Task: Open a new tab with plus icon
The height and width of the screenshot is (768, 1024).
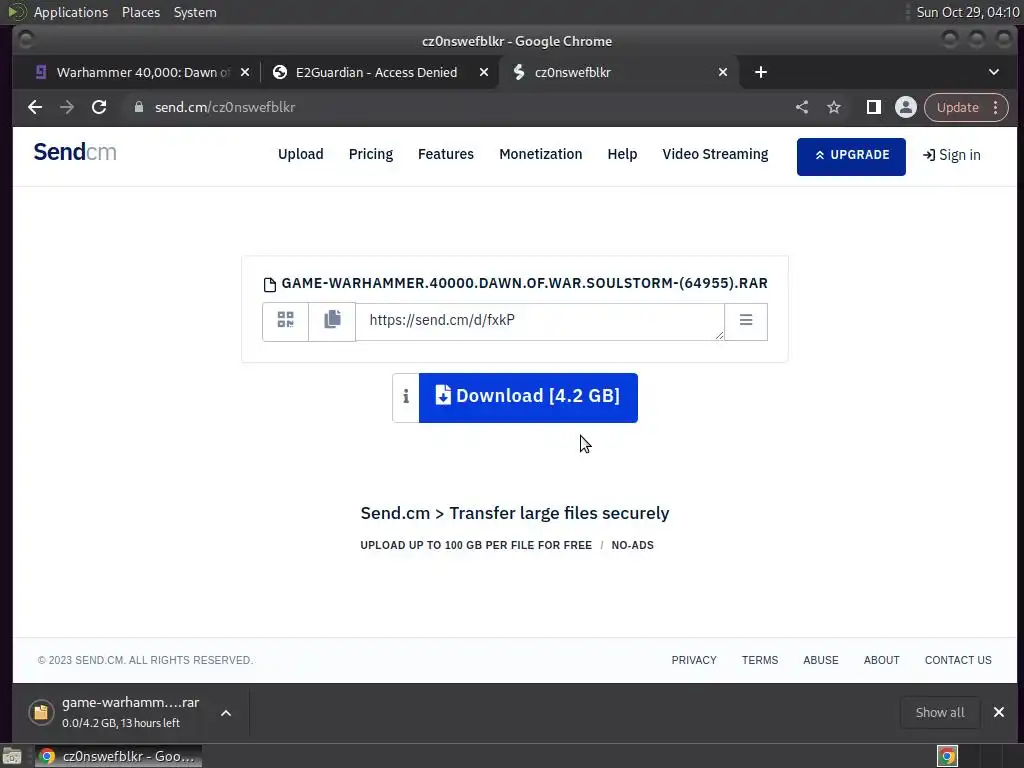Action: click(x=761, y=72)
